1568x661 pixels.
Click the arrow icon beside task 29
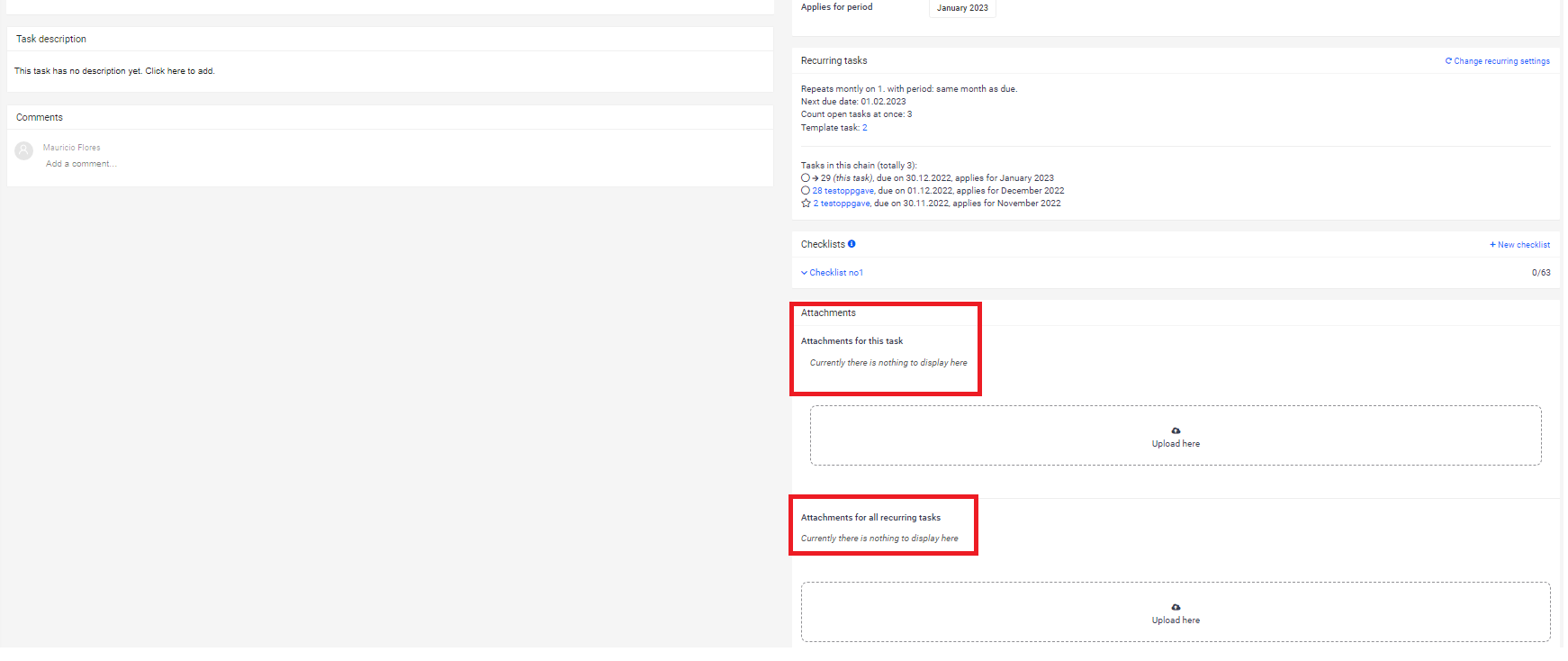816,178
